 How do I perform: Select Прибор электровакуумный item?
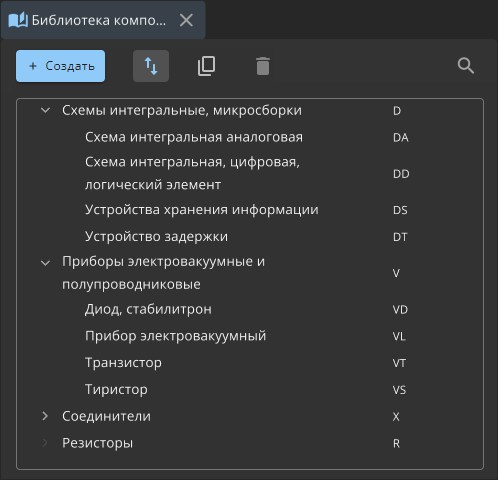[x=175, y=336]
